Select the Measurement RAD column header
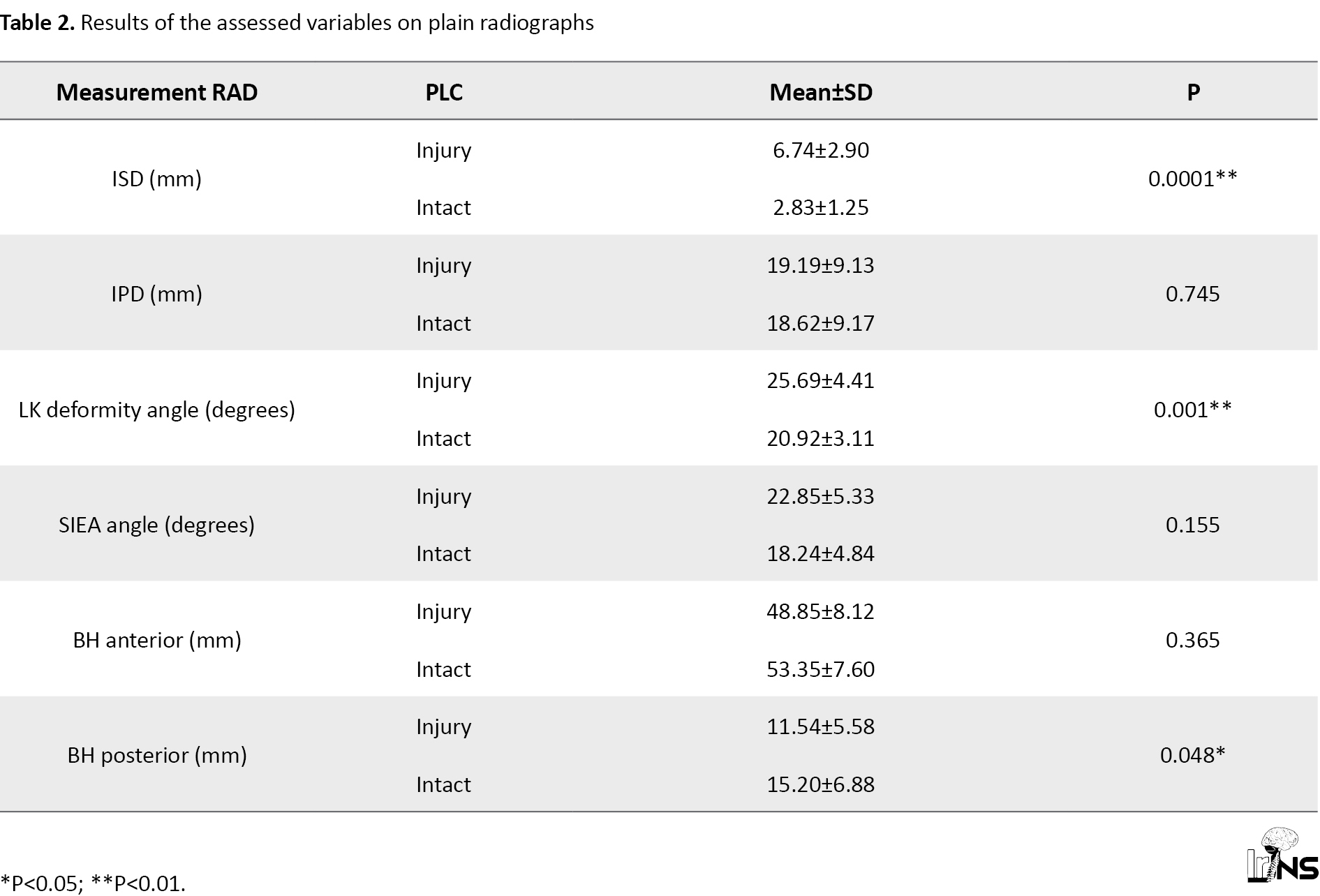1320x896 pixels. pos(157,92)
